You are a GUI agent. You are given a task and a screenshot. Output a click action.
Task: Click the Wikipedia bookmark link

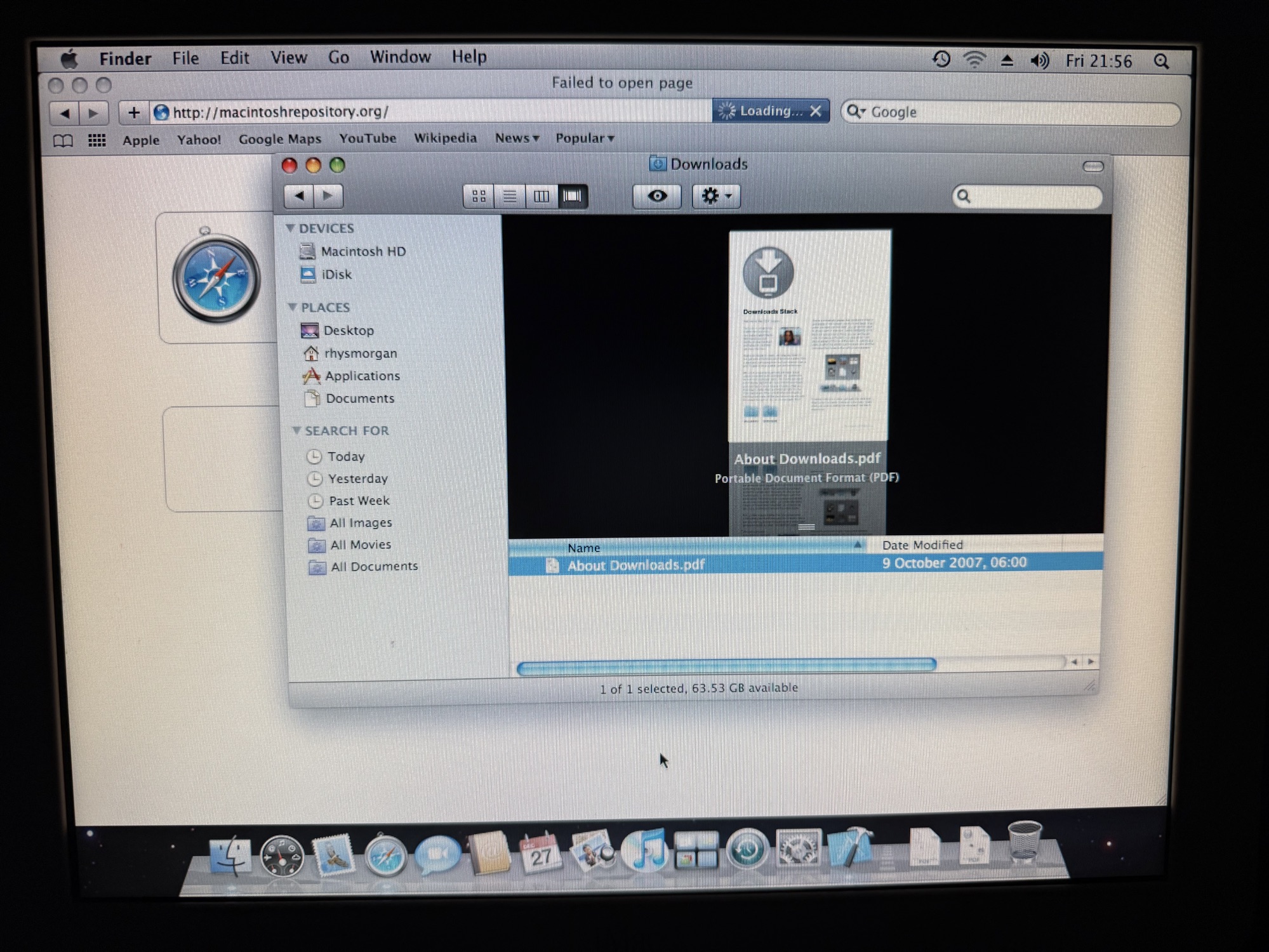click(x=445, y=138)
